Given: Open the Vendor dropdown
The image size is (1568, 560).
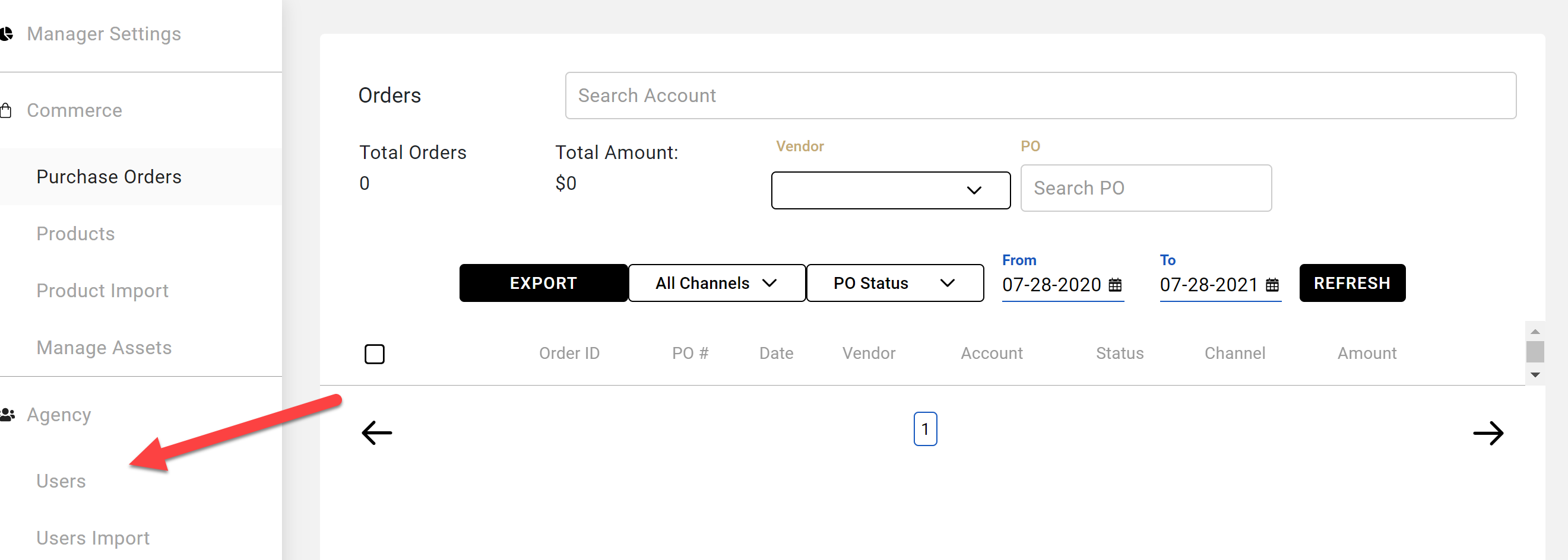Looking at the screenshot, I should coord(890,190).
